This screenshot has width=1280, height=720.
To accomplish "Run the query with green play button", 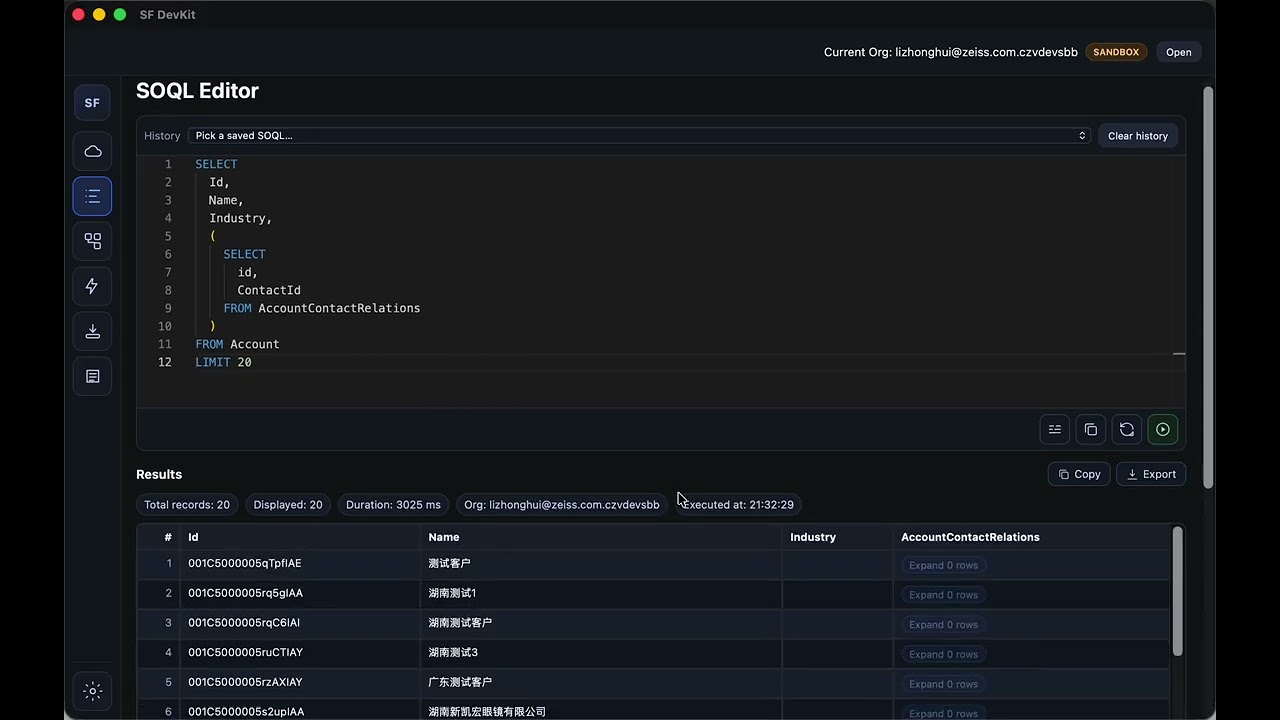I will pyautogui.click(x=1163, y=430).
